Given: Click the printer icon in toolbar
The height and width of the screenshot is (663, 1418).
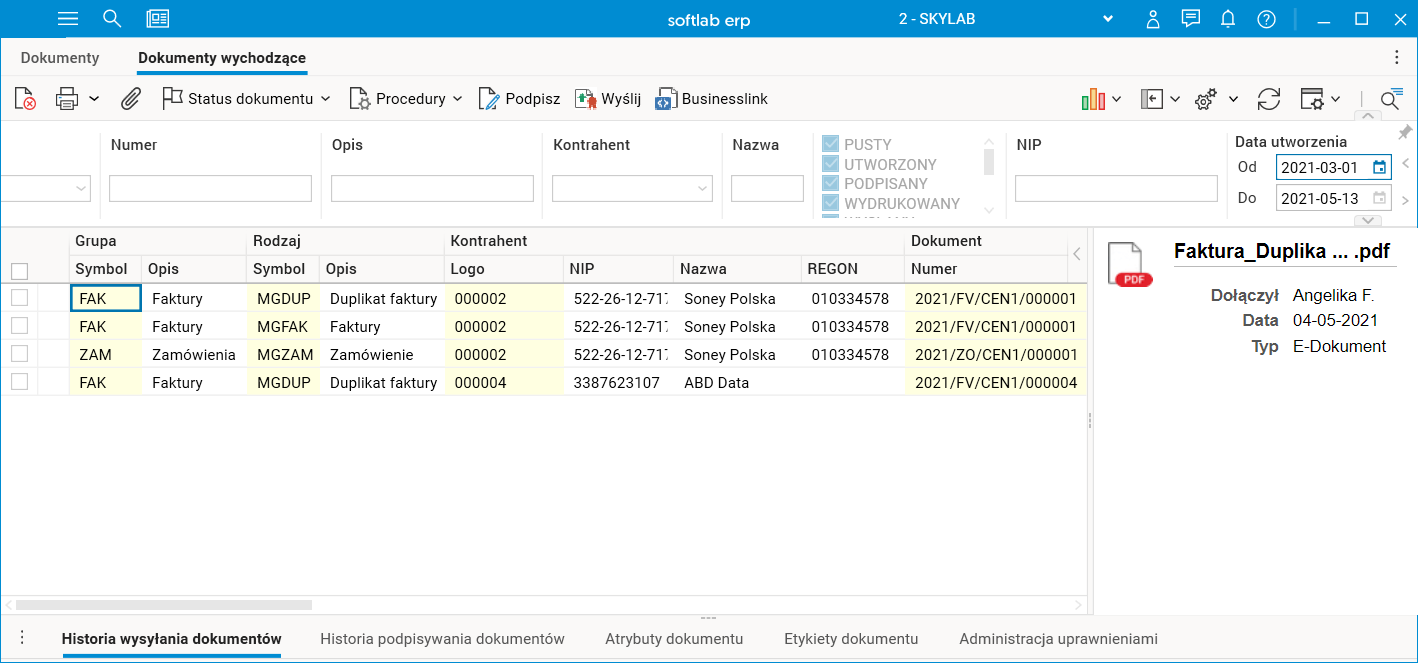Looking at the screenshot, I should click(x=67, y=99).
